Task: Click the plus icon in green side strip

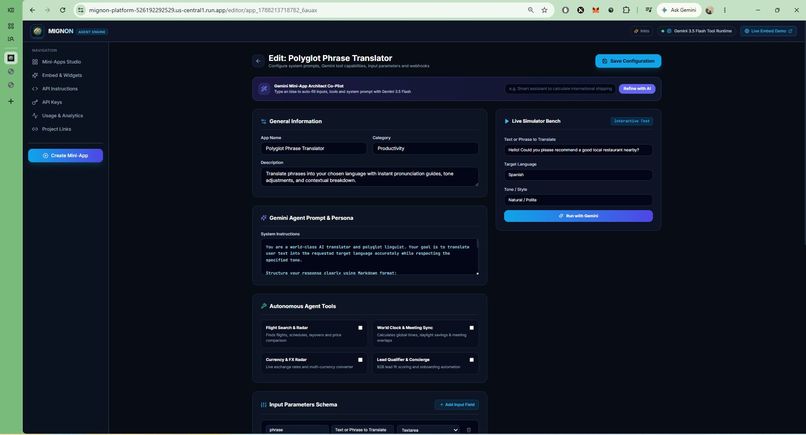Action: (11, 101)
